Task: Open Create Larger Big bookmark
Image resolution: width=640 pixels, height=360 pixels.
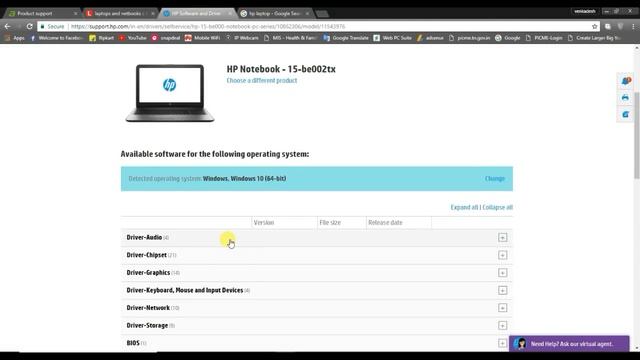Action: [594, 38]
